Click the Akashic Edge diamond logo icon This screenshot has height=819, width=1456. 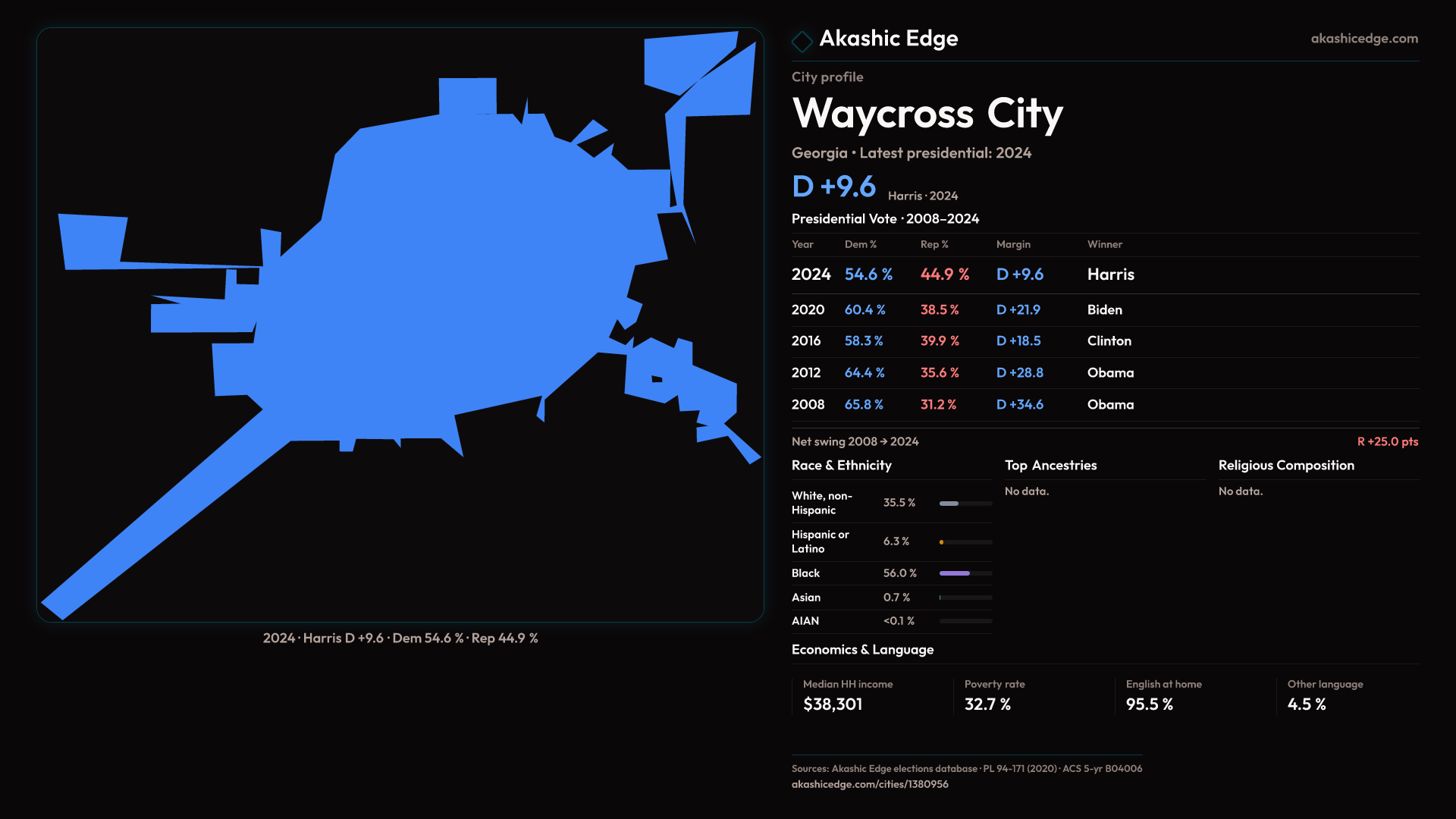802,40
